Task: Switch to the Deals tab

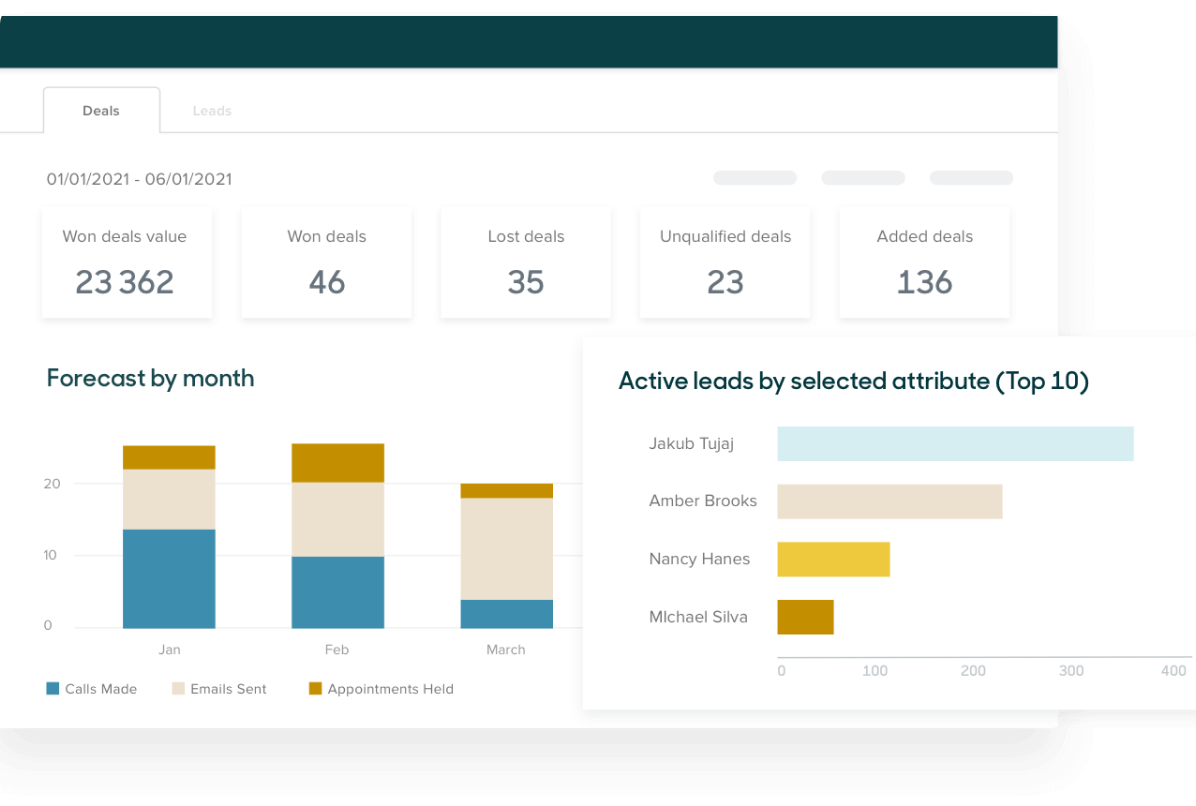Action: (101, 111)
